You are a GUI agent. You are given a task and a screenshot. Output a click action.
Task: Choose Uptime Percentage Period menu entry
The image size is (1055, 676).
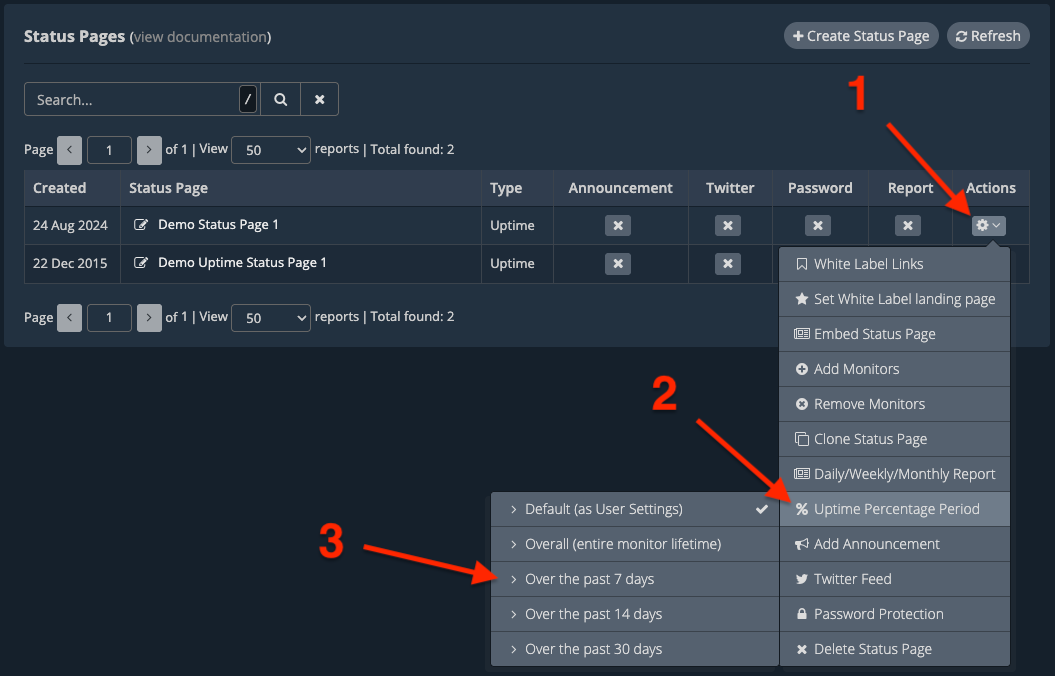pos(896,509)
